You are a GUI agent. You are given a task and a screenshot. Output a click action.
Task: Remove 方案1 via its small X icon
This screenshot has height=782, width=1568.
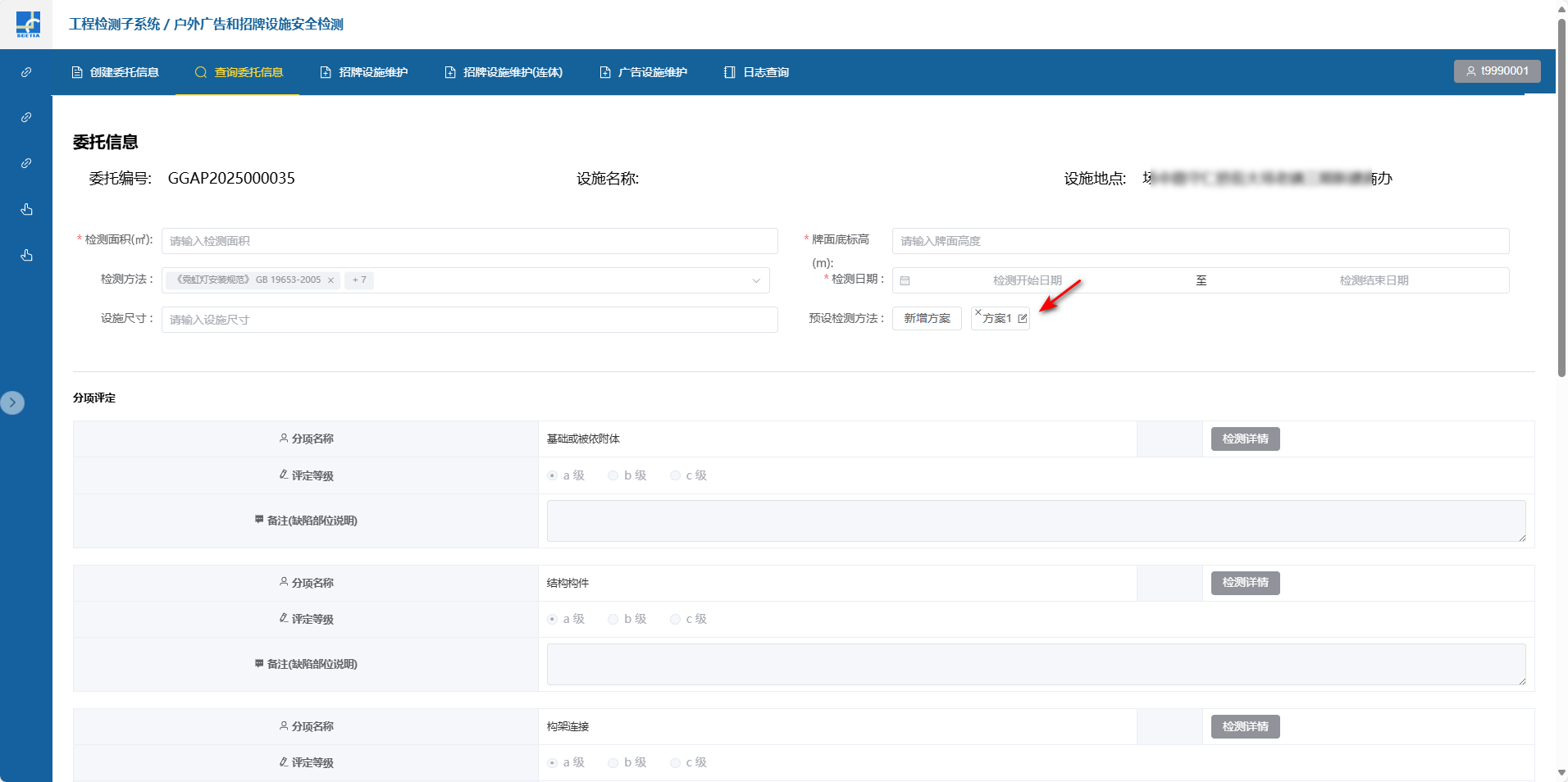point(978,312)
